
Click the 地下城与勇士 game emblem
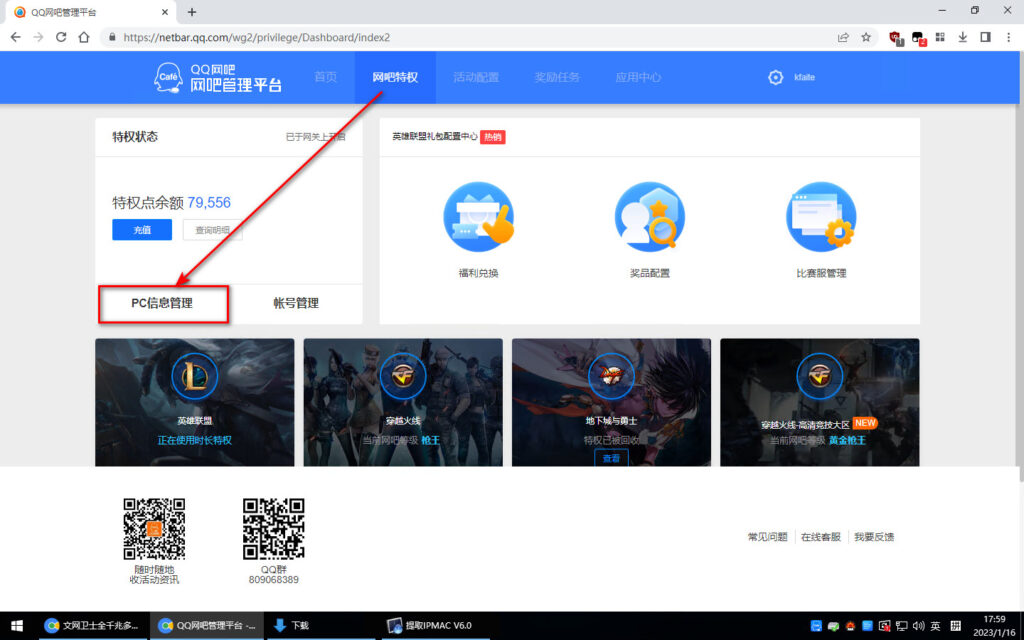[611, 375]
